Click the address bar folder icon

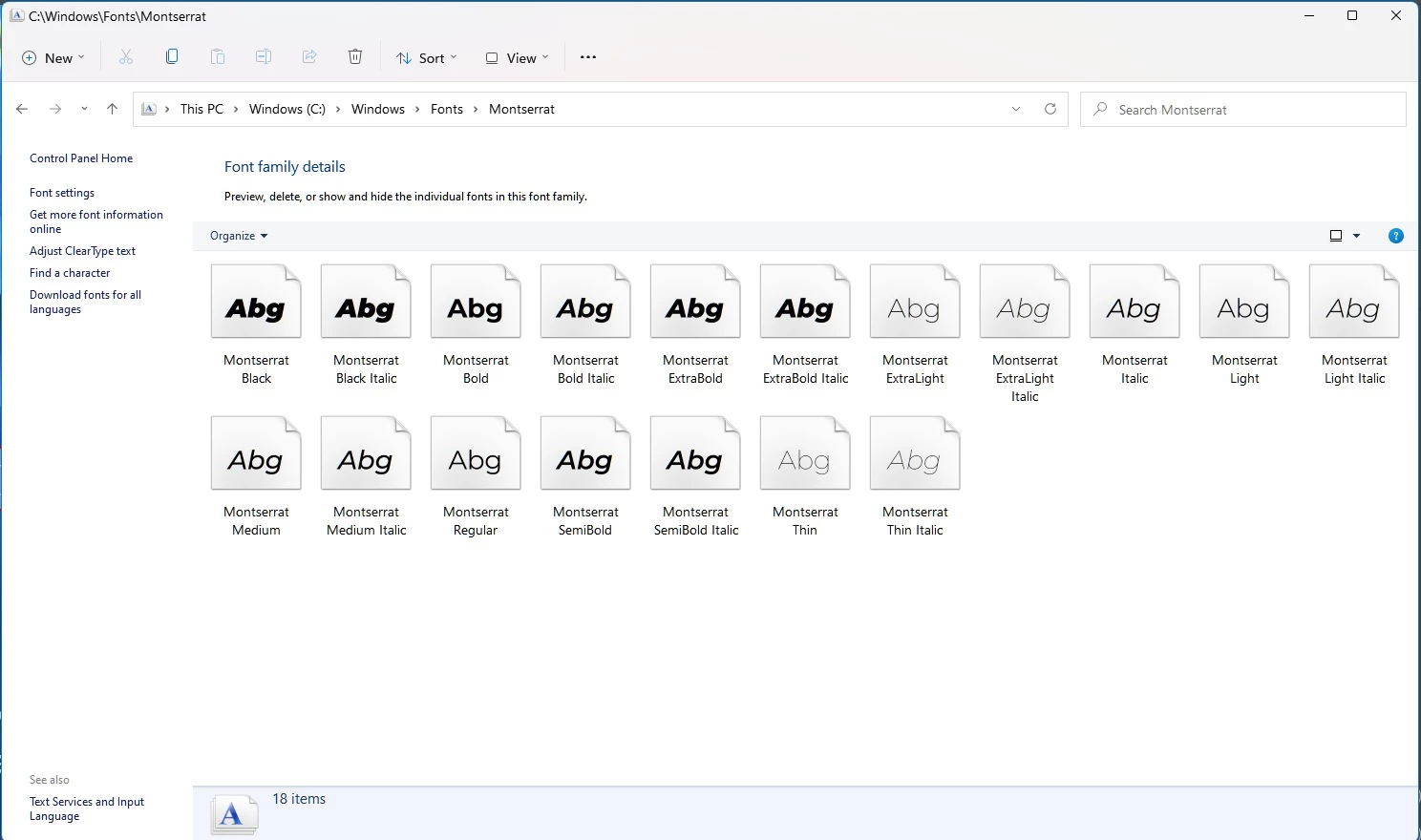point(149,109)
